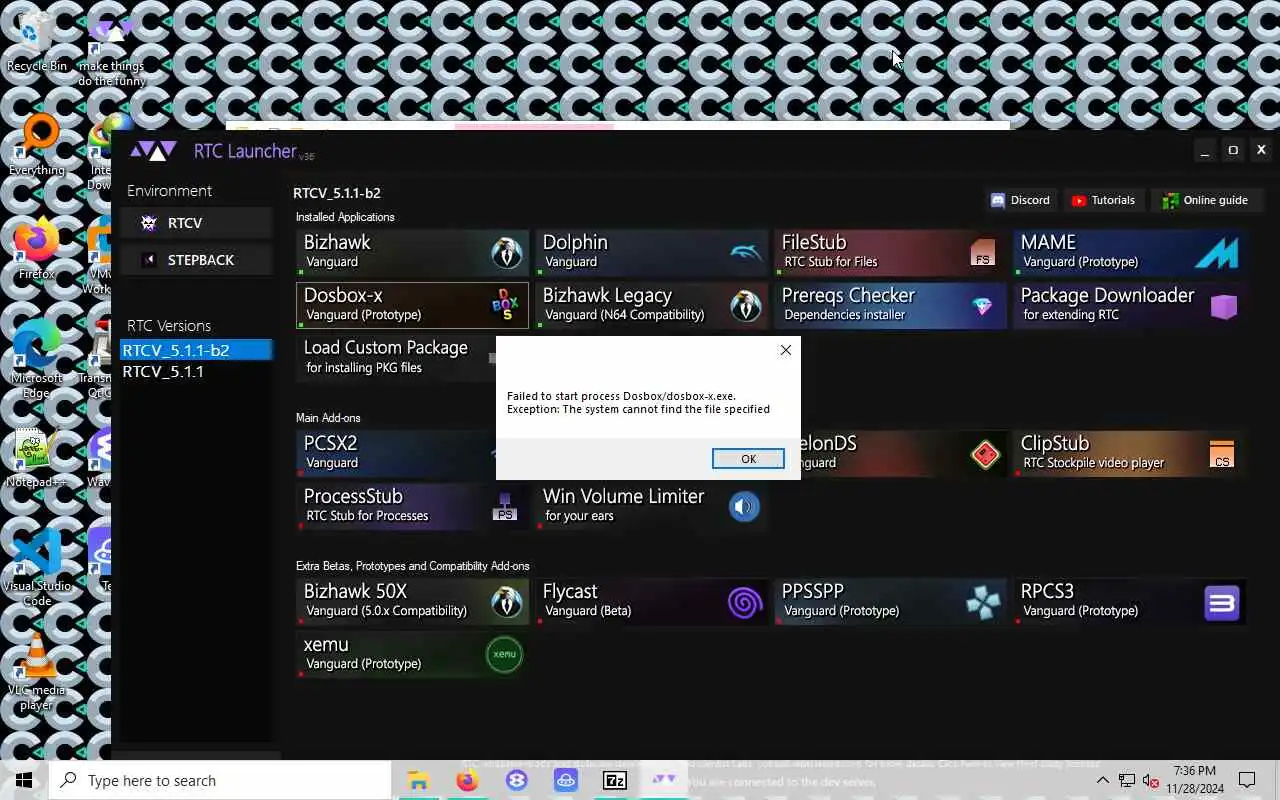Open the notification center icon

pyautogui.click(x=1247, y=780)
